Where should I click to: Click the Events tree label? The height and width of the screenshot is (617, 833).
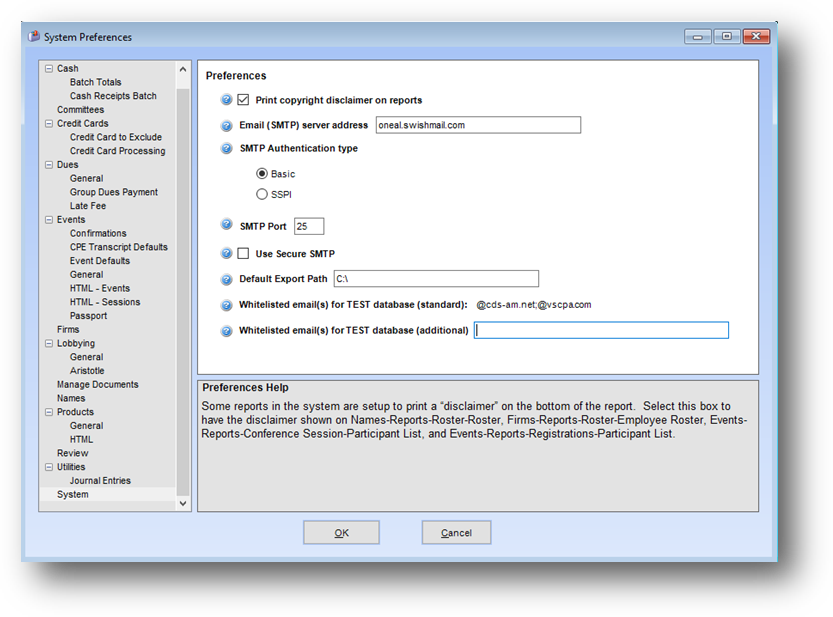[x=71, y=219]
